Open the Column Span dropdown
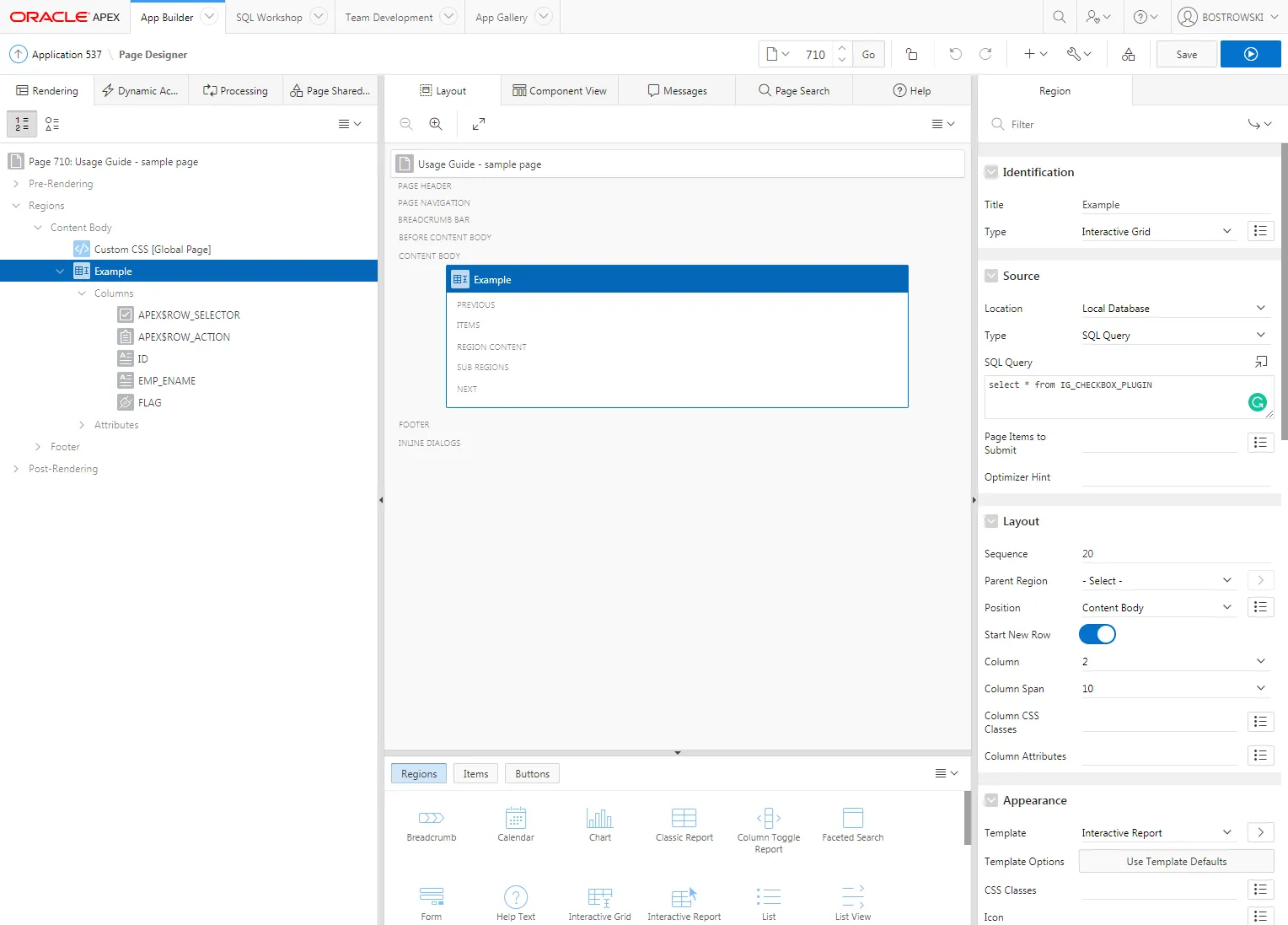The image size is (1288, 925). [x=1173, y=689]
